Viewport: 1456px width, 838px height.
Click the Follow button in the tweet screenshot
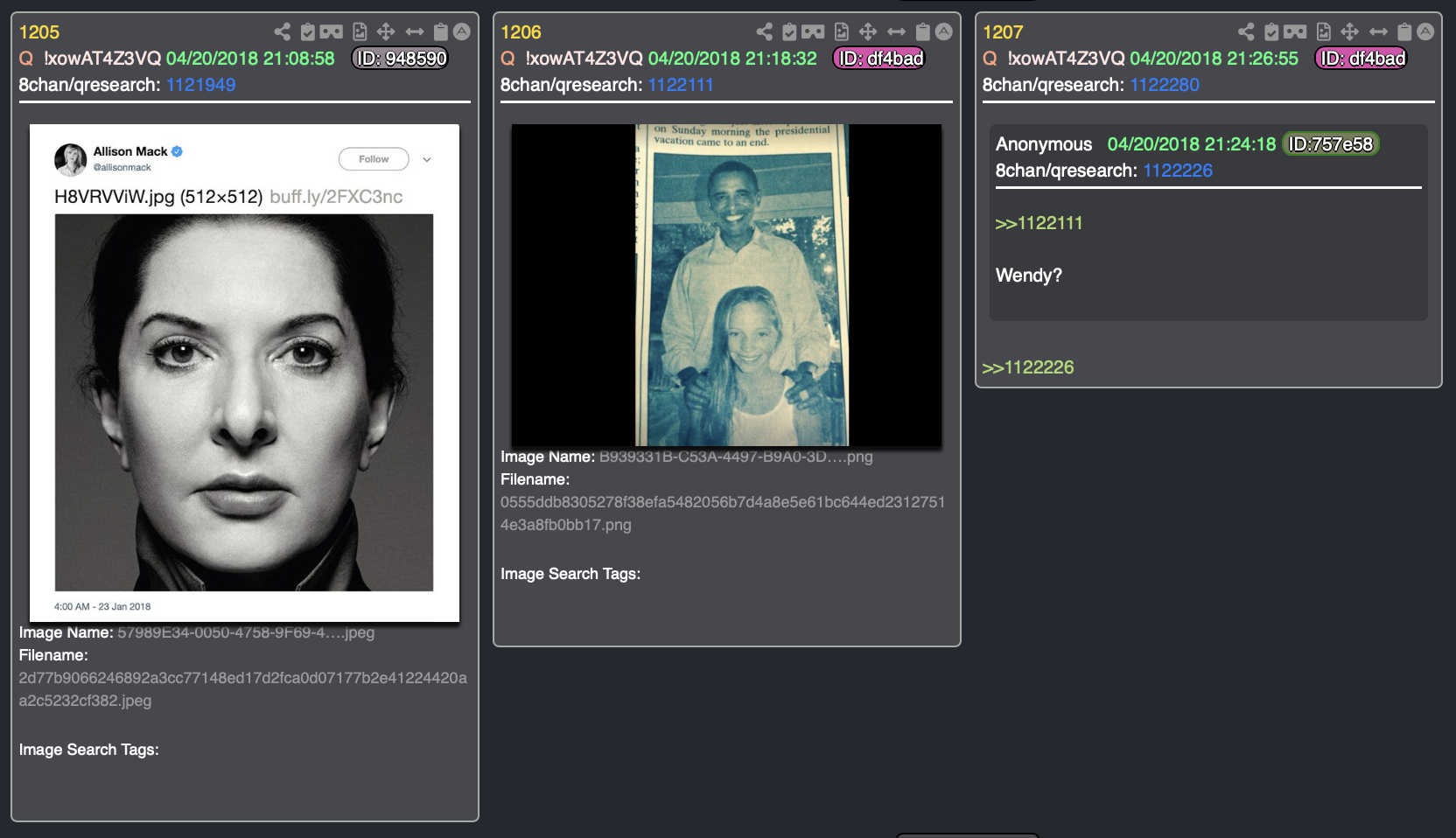374,159
